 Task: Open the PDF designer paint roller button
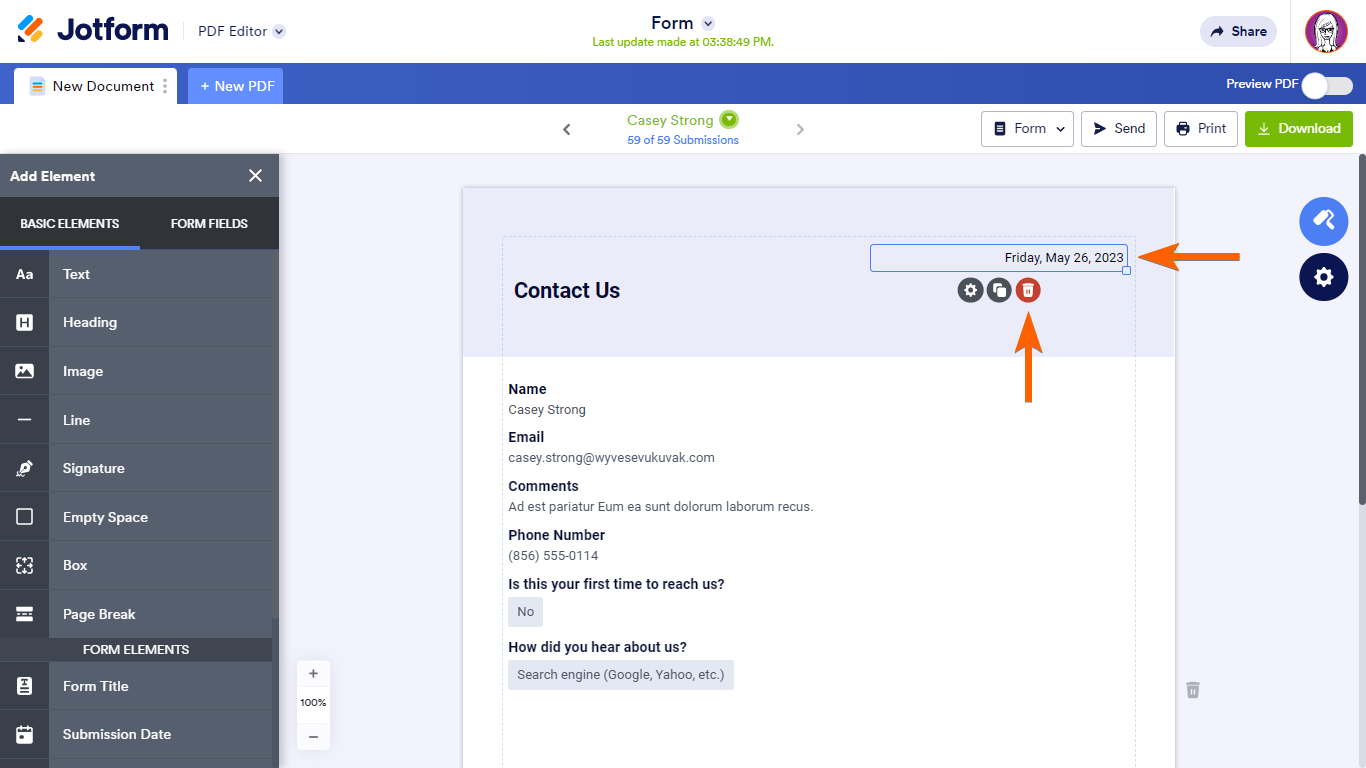[x=1323, y=221]
